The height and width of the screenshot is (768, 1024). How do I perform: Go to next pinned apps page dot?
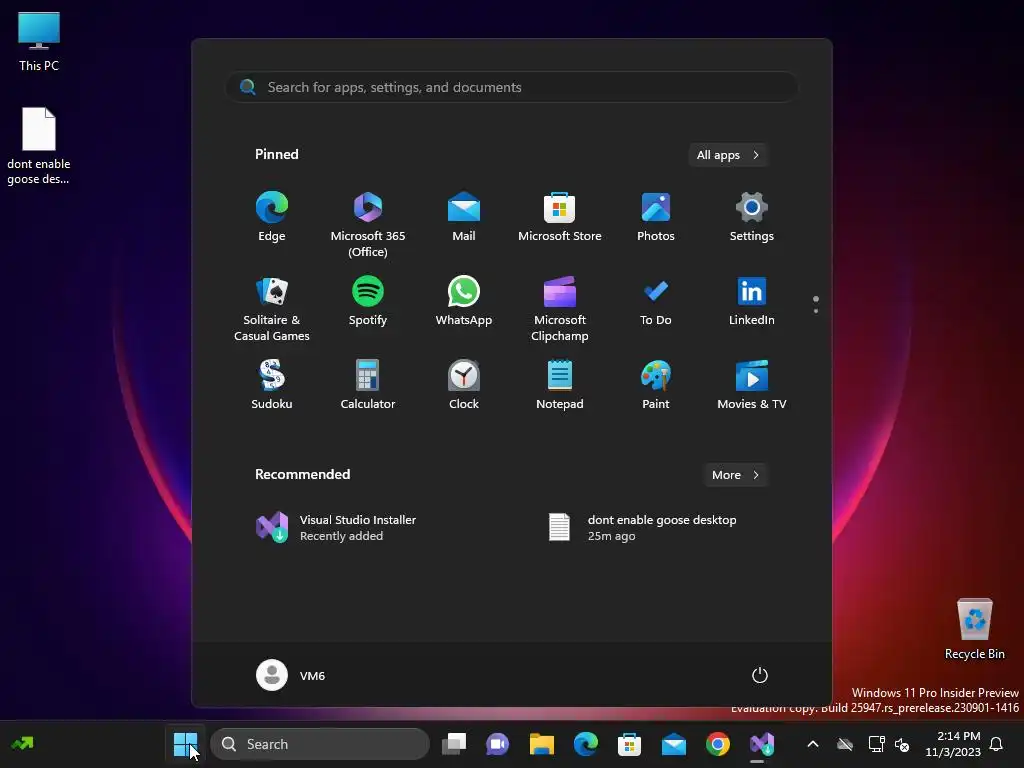point(816,311)
